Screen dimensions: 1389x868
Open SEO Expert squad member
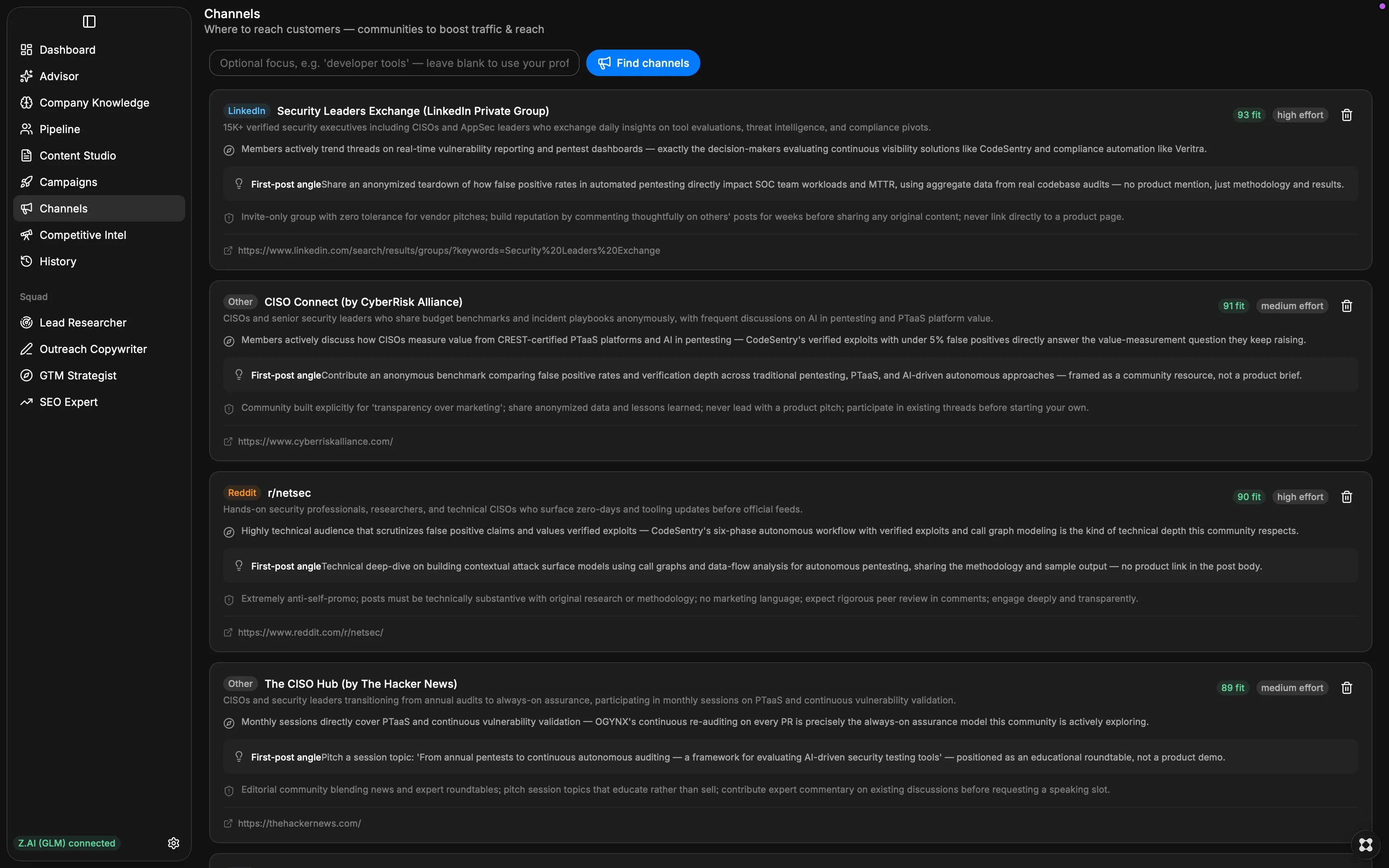point(99,402)
